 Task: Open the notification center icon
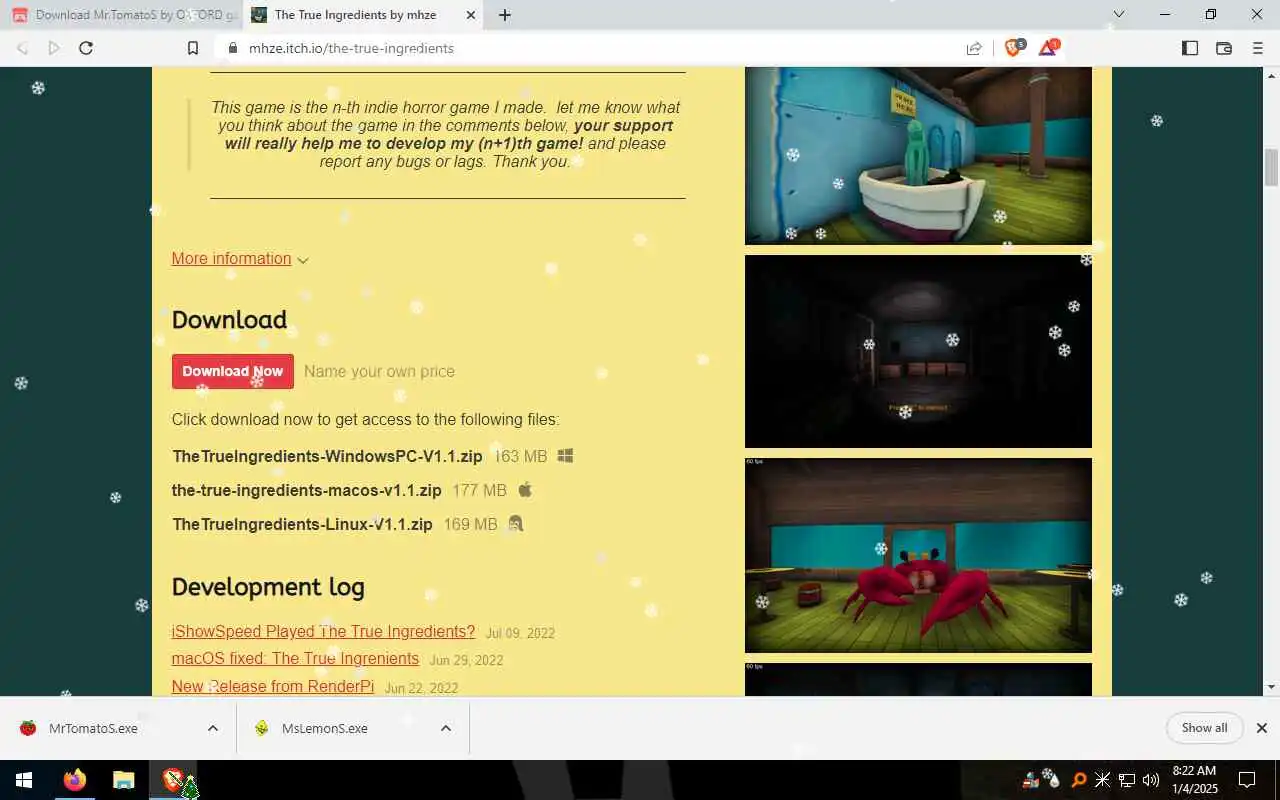click(x=1247, y=780)
